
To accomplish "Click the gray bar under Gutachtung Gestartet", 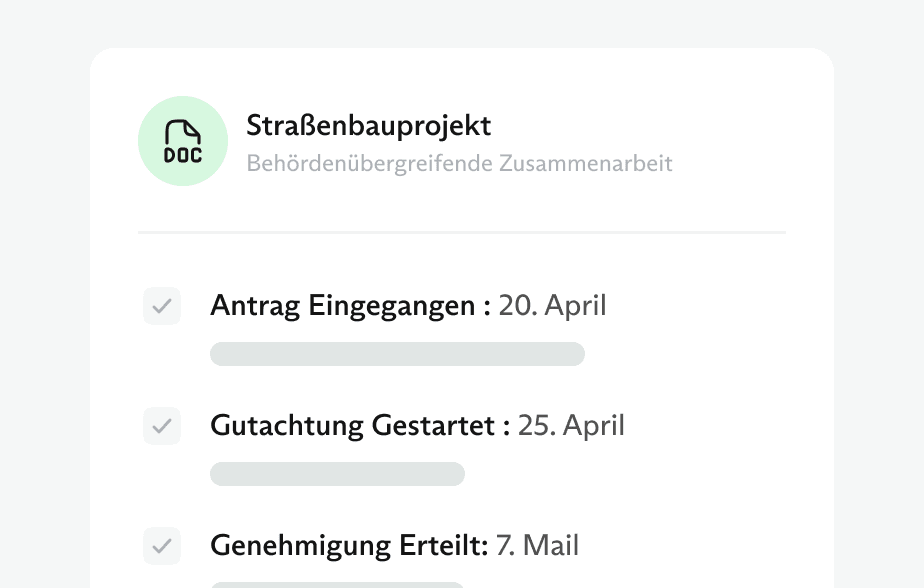I will pos(337,474).
